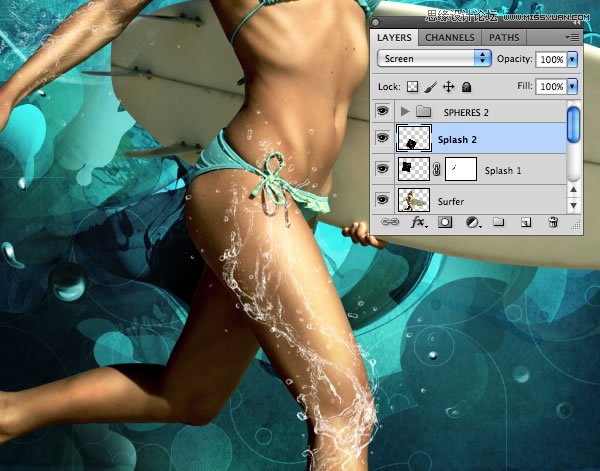
Task: Click the scroll up arrow in layers list
Action: tap(573, 189)
